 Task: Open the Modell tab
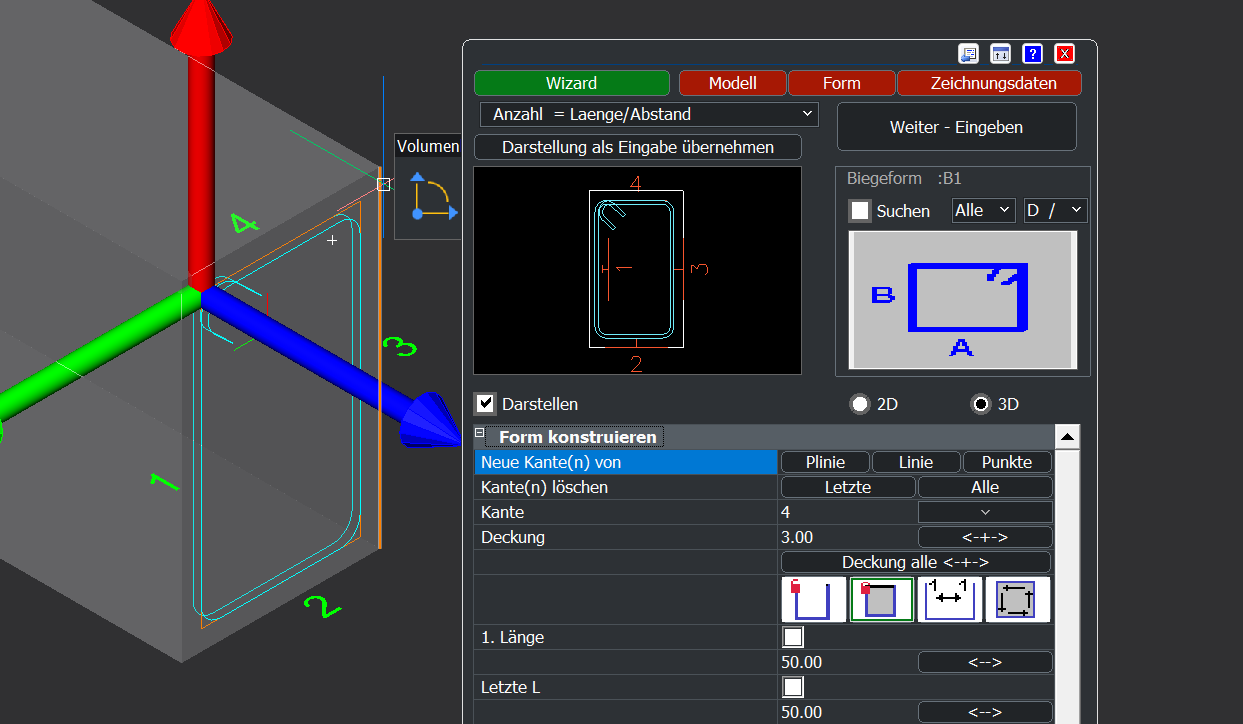[732, 83]
